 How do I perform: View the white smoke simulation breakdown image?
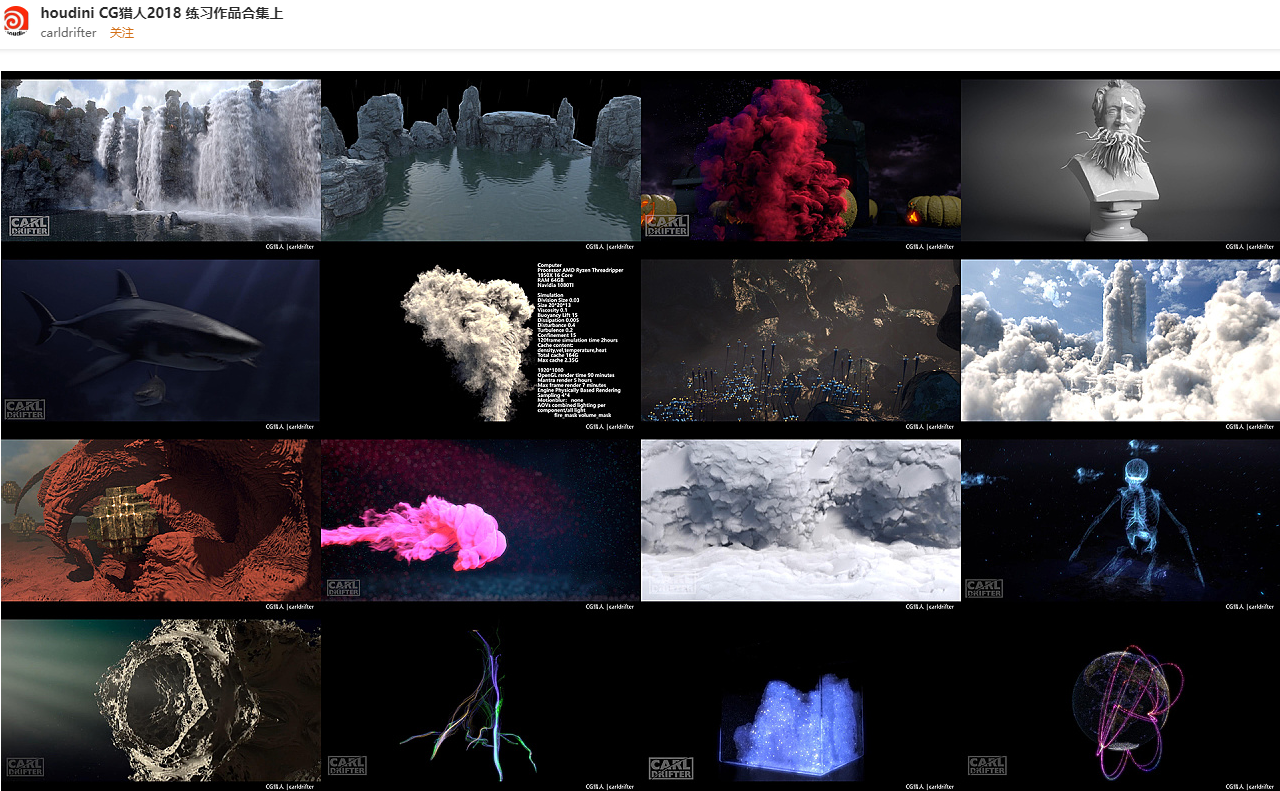tap(480, 340)
